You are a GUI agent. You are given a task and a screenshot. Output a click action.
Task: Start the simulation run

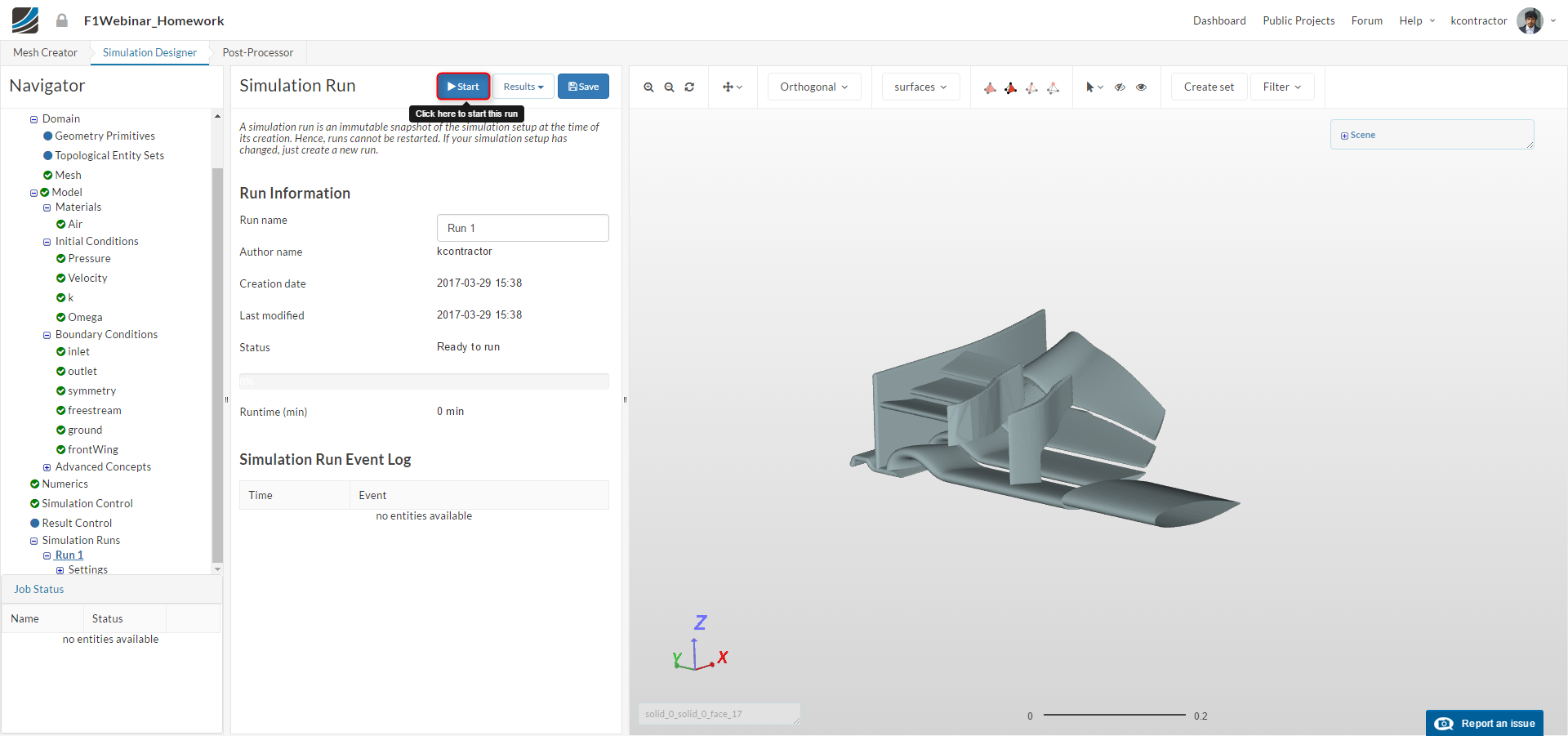(463, 87)
